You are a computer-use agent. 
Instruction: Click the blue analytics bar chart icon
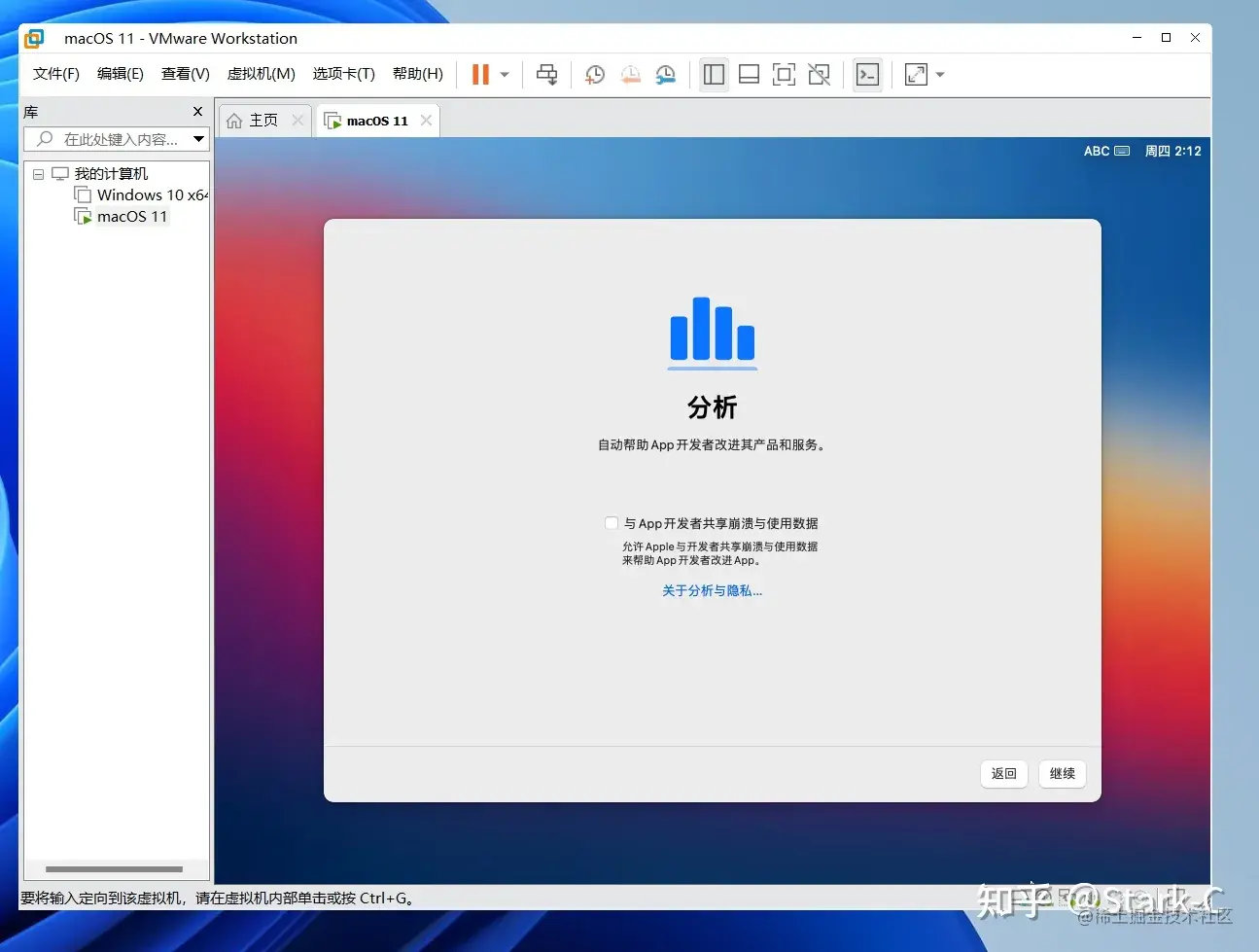coord(713,332)
